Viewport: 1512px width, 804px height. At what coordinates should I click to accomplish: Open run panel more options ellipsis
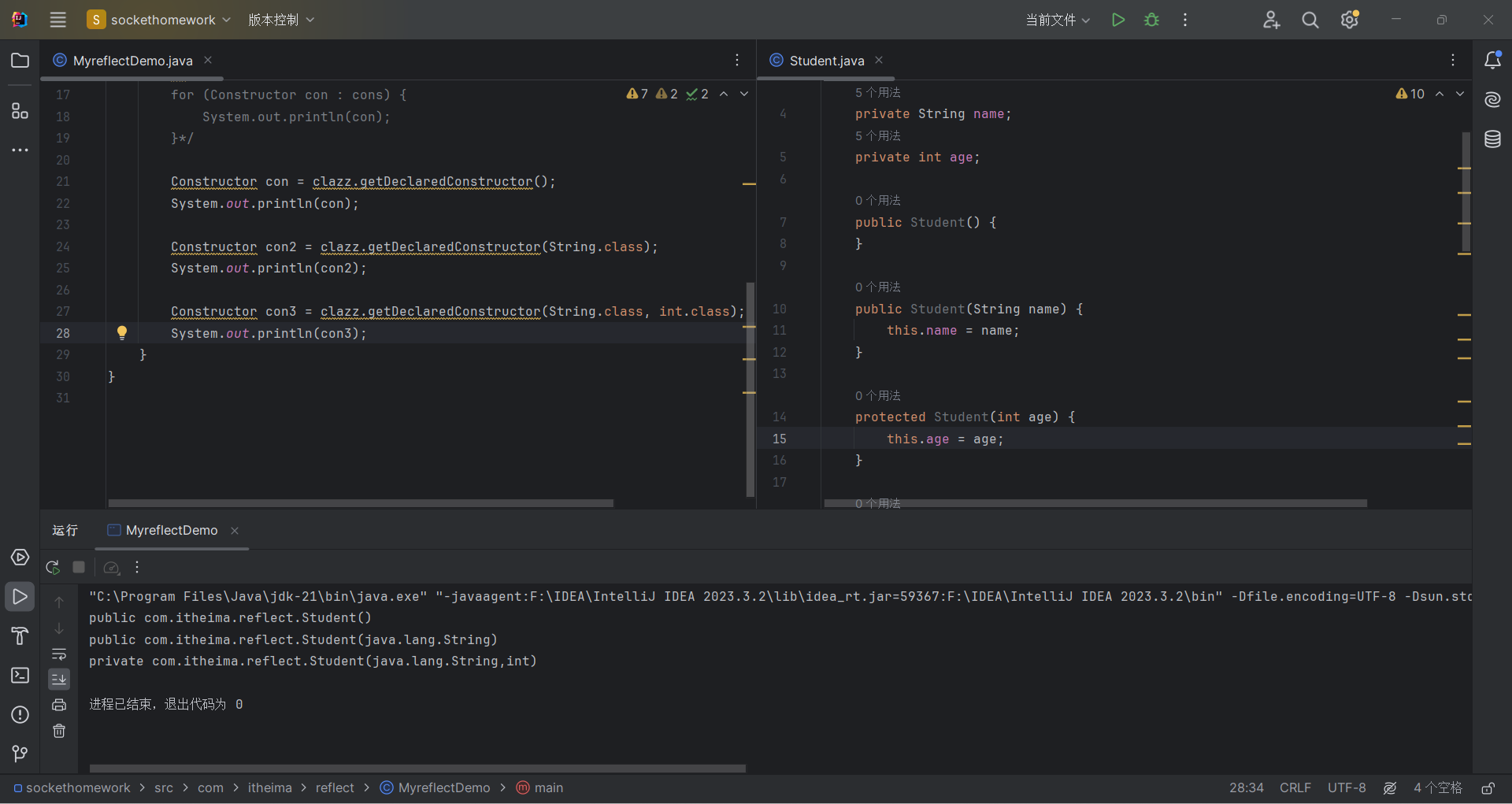coord(137,567)
